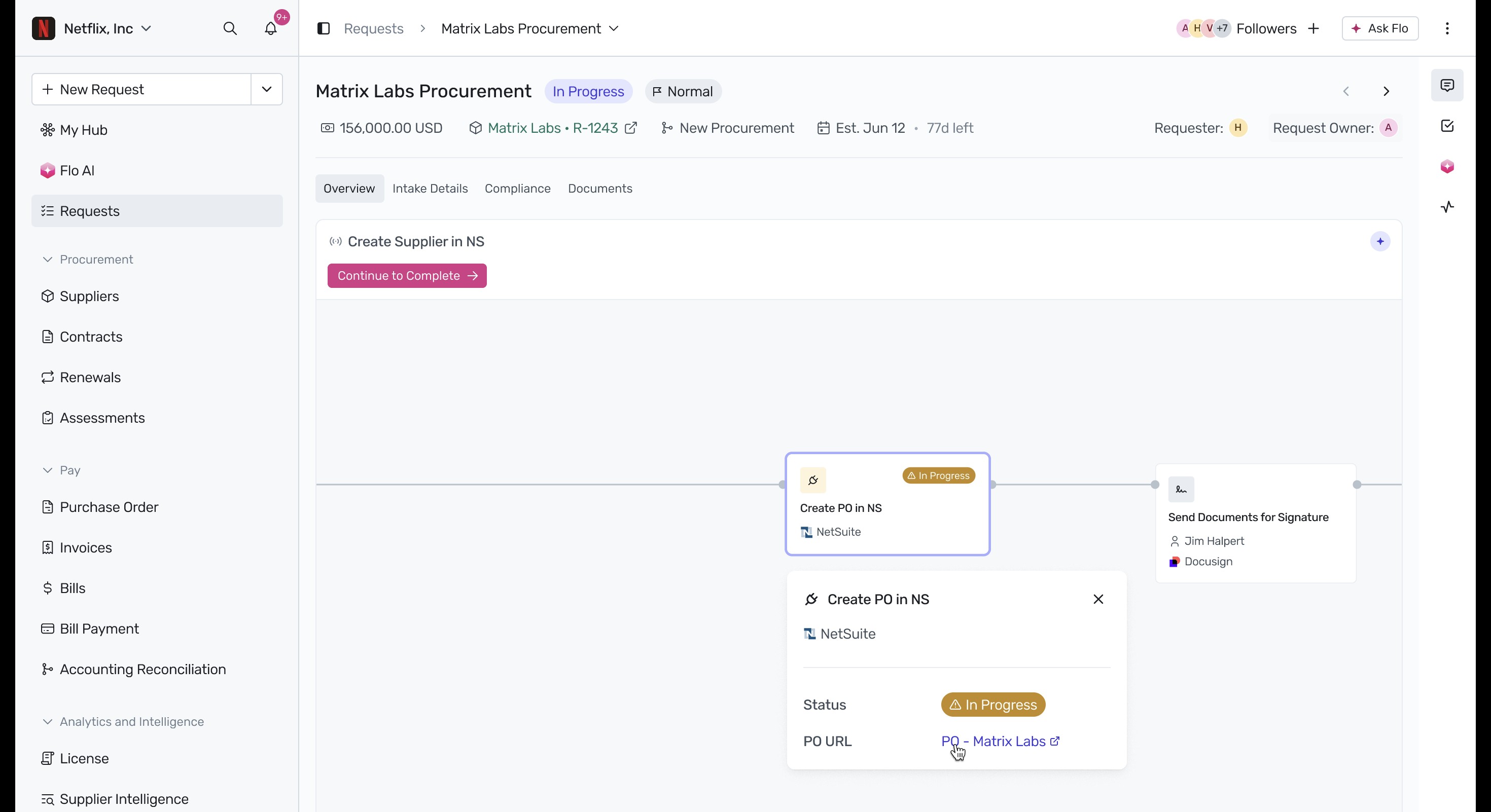1491x812 pixels.
Task: Open PO - Matrix Labs link
Action: coord(1000,742)
